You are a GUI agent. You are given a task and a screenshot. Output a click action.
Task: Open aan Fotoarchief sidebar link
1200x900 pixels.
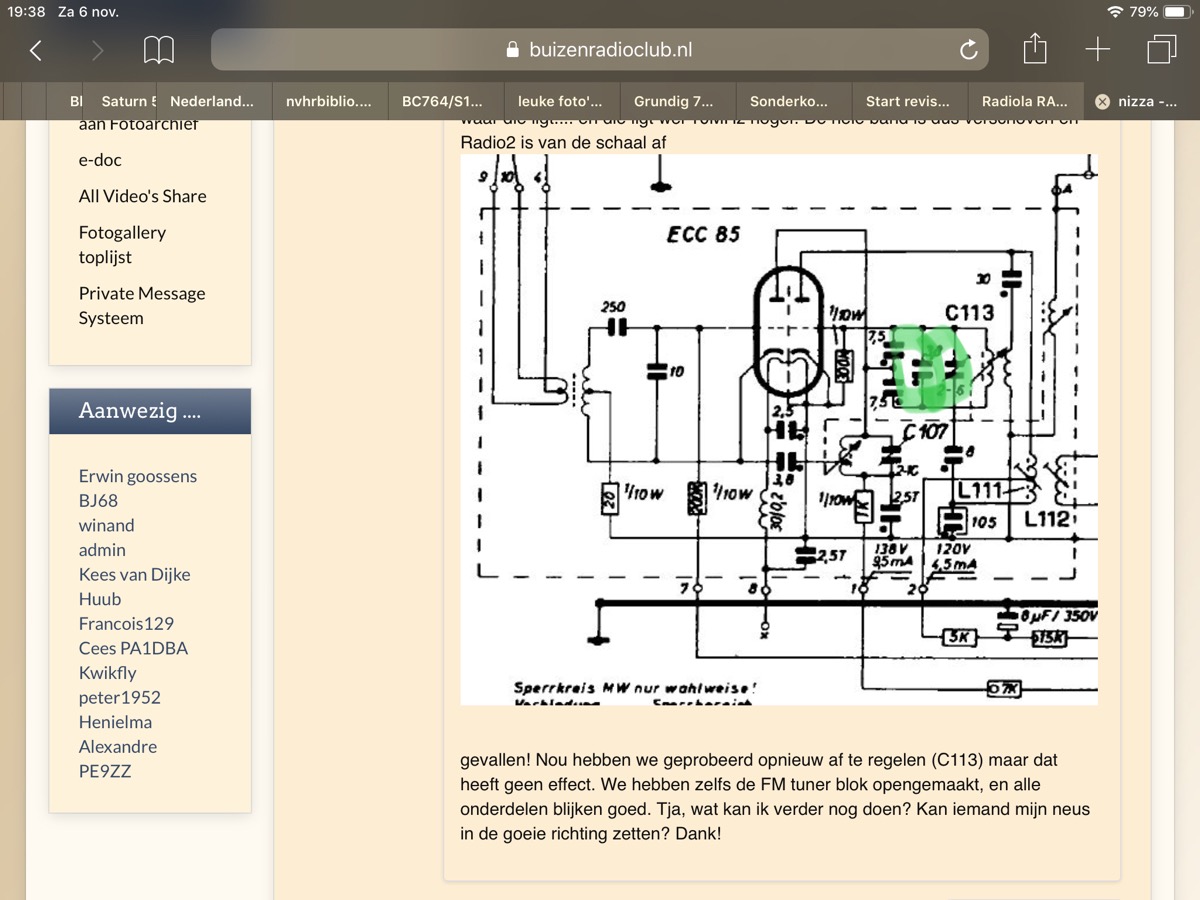click(x=139, y=125)
